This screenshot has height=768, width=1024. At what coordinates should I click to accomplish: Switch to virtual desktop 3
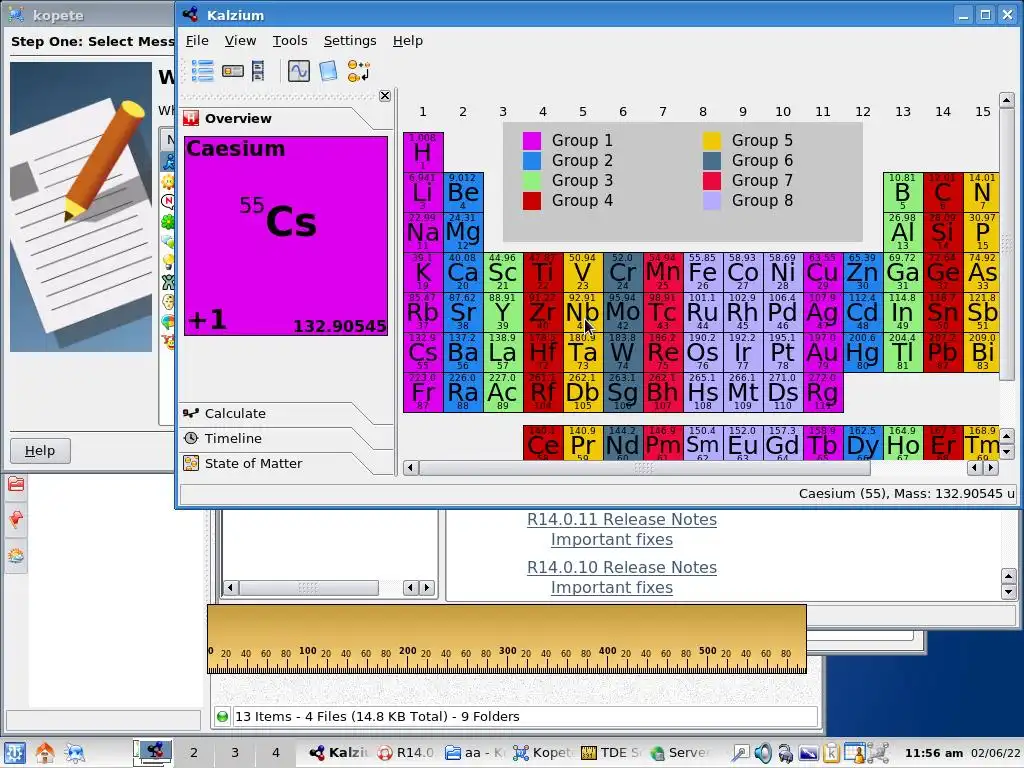[234, 753]
